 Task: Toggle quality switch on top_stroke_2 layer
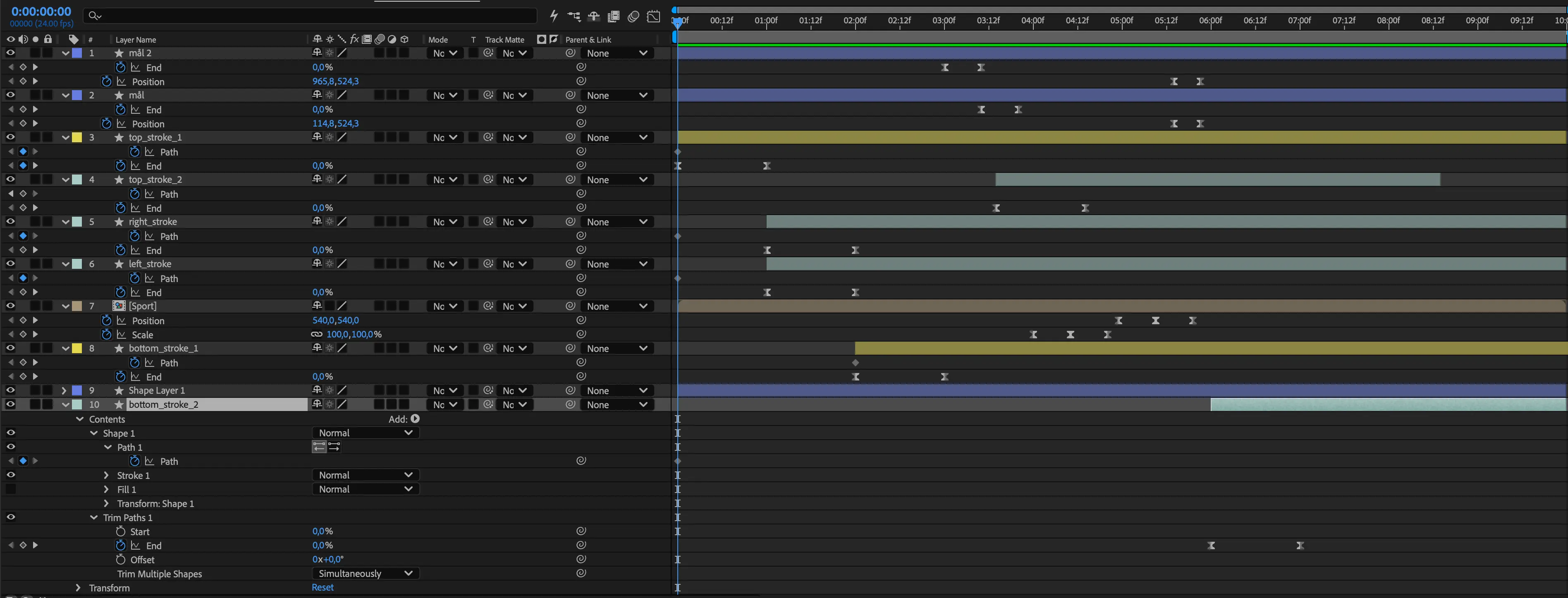coord(342,179)
